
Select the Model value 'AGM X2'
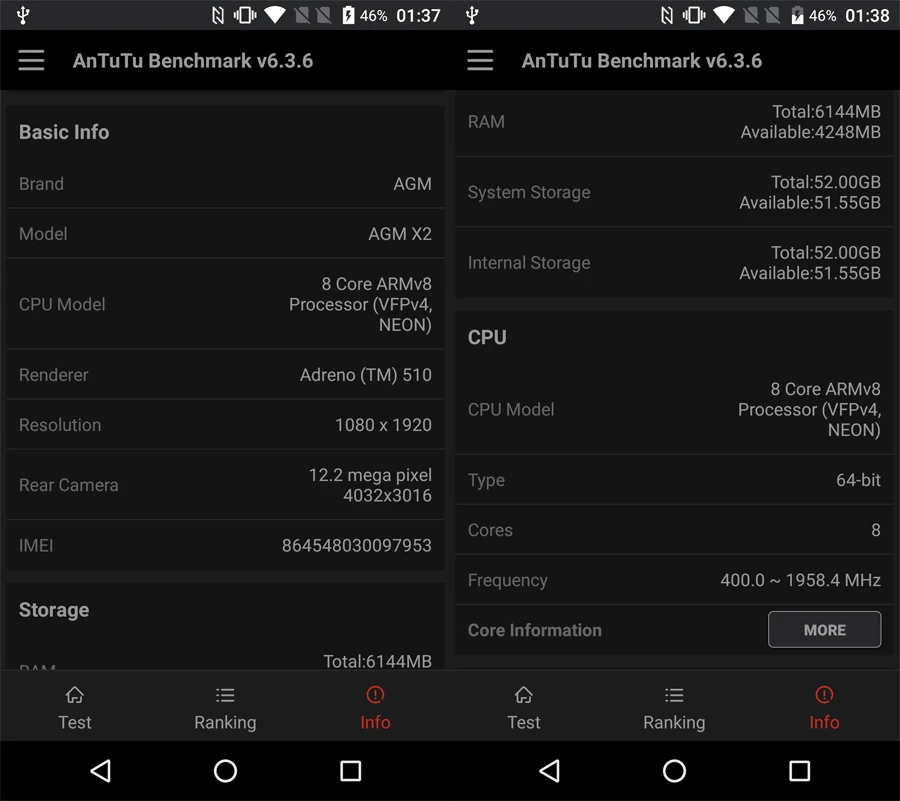click(399, 234)
